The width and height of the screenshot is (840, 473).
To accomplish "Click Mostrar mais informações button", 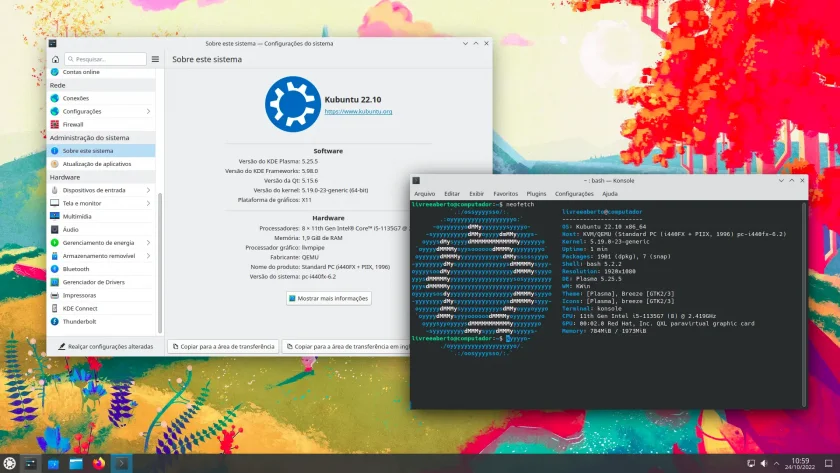I will click(328, 298).
